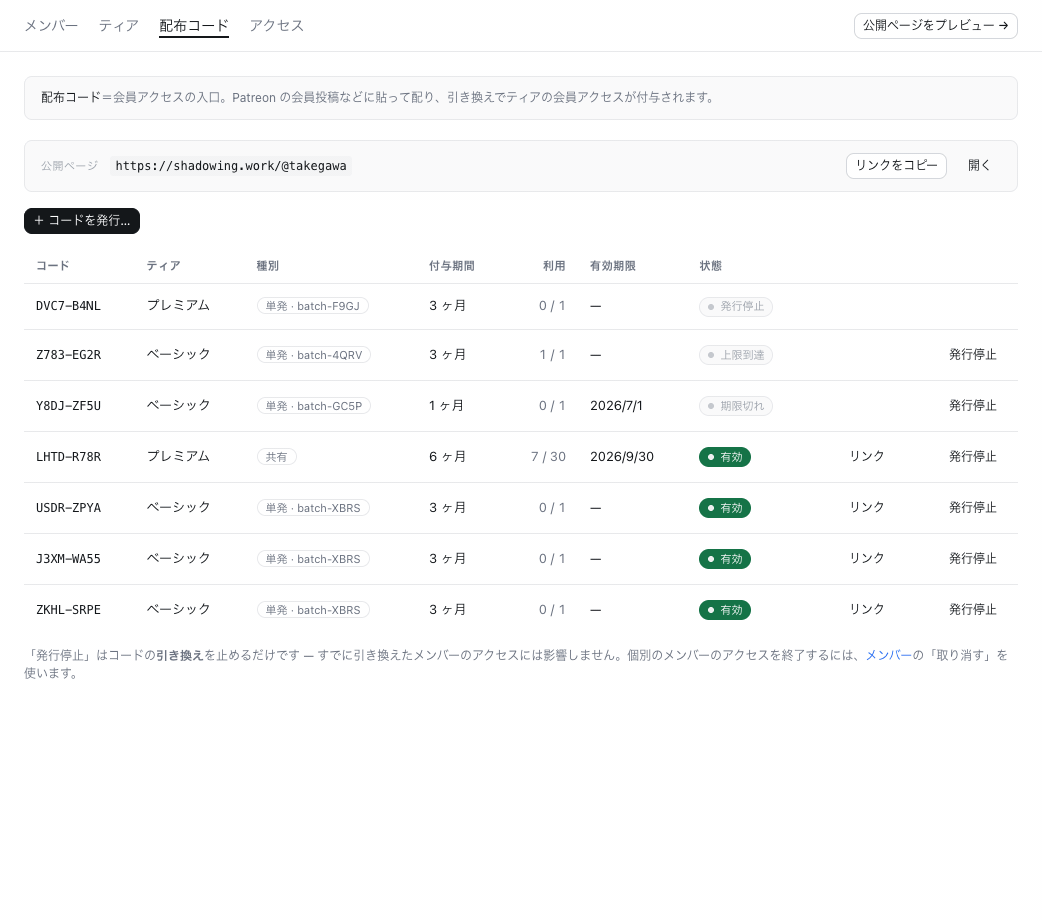This screenshot has height=920, width=1042.
Task: Click code LHTD-R78R
Action: (68, 457)
